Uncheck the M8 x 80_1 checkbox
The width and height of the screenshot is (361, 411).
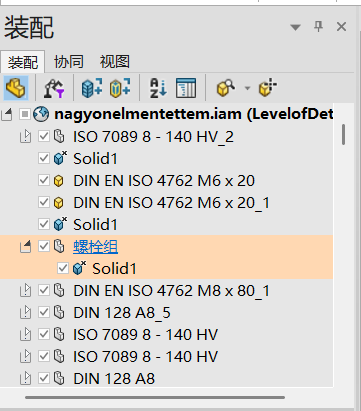click(44, 290)
